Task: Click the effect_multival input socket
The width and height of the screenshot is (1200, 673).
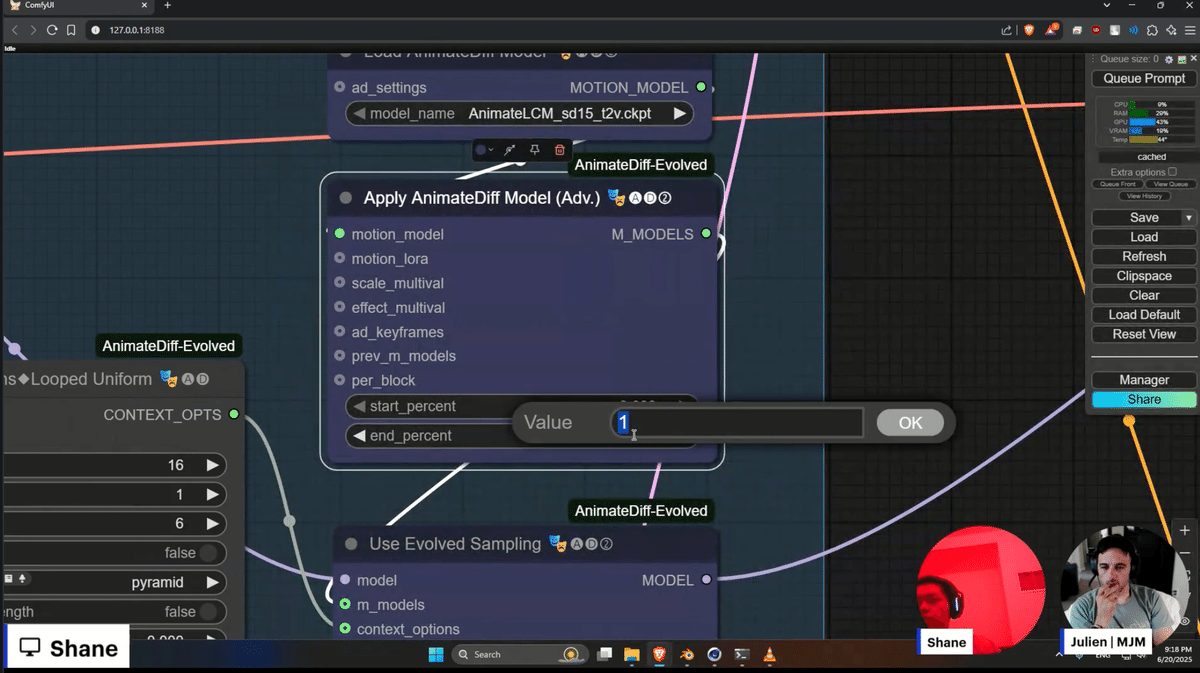Action: click(x=340, y=307)
